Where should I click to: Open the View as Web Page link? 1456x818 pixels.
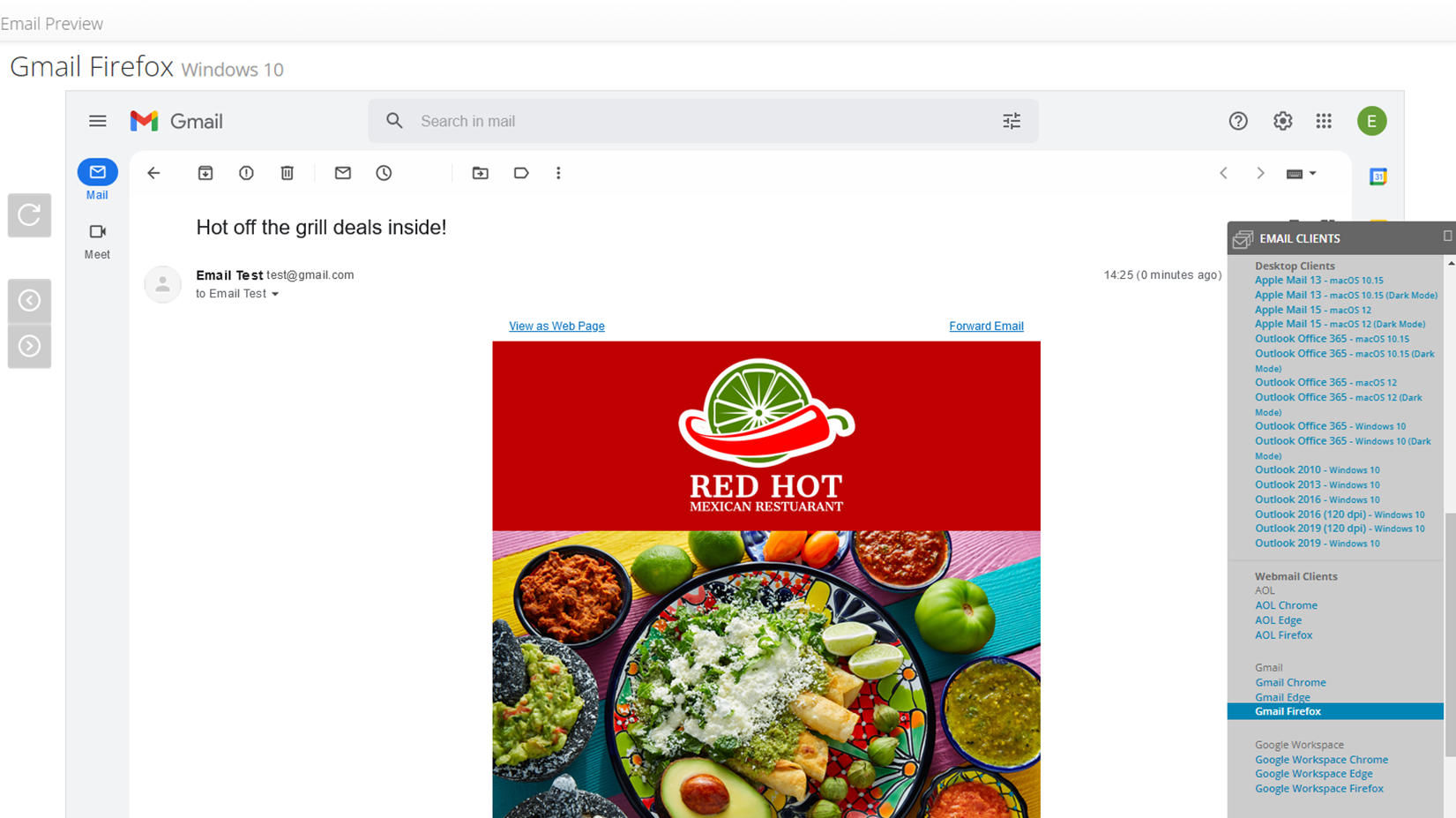click(556, 326)
